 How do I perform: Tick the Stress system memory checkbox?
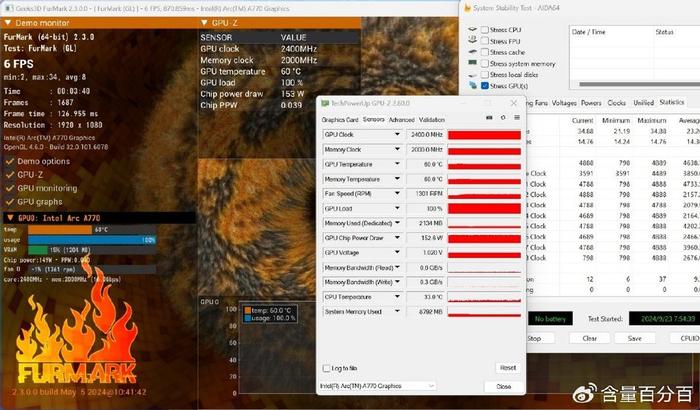click(484, 63)
